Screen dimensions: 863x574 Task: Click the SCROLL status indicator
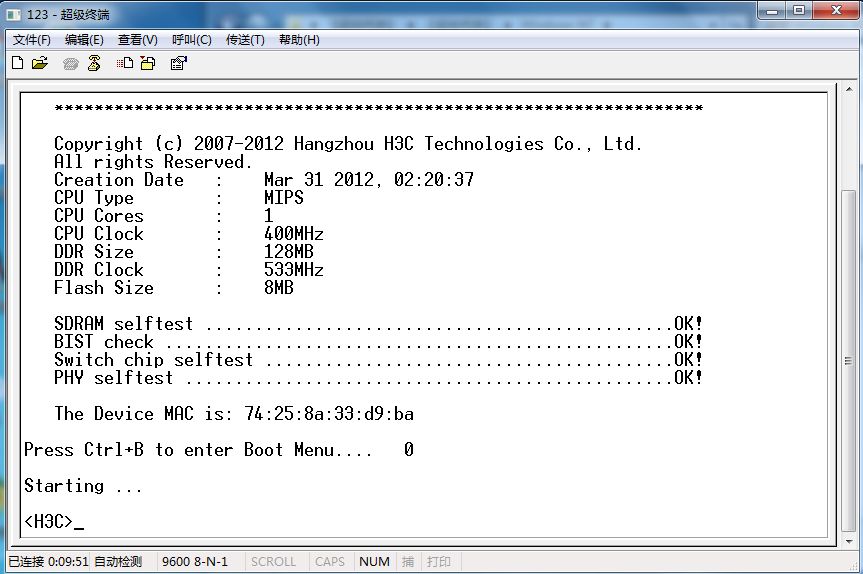coord(274,561)
